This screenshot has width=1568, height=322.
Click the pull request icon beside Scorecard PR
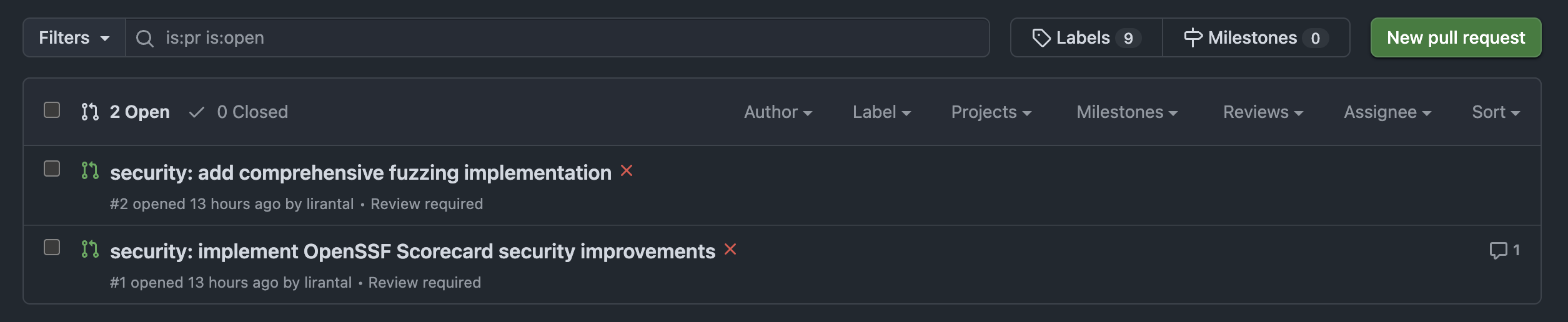pyautogui.click(x=90, y=249)
